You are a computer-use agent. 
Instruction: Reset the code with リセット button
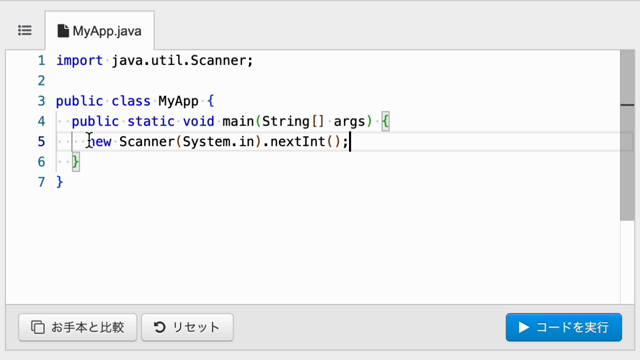pos(187,327)
